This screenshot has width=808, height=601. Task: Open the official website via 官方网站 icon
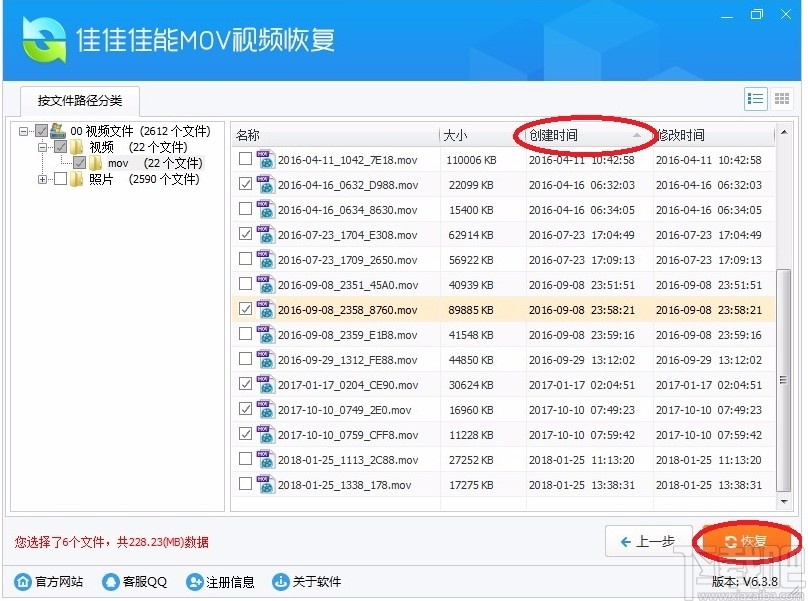point(47,581)
